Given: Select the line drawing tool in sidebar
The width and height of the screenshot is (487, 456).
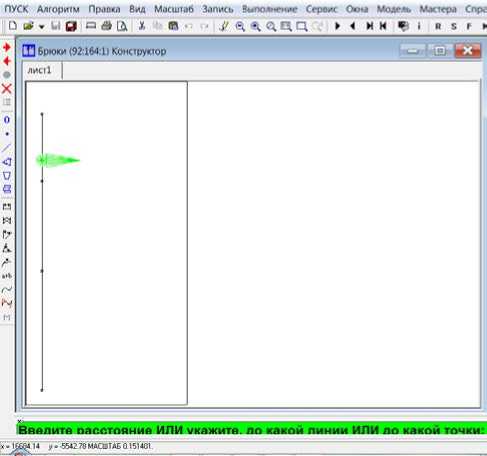Looking at the screenshot, I should pos(7,147).
